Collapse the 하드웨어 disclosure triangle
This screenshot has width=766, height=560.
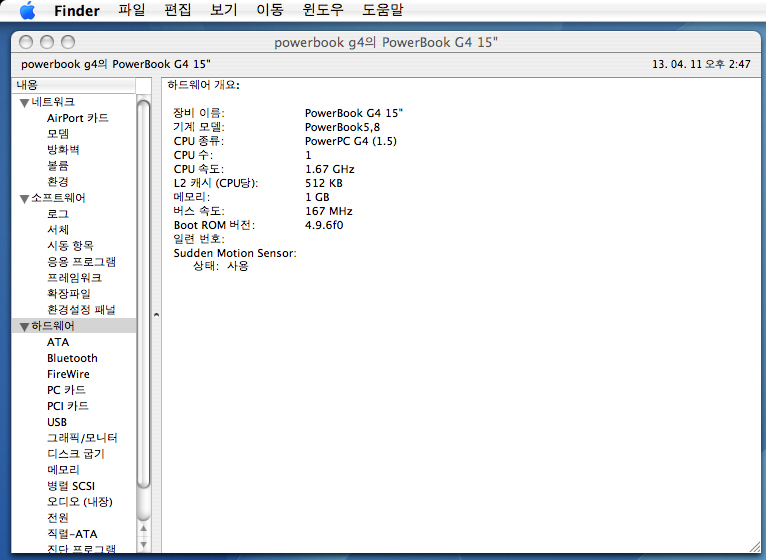point(24,327)
